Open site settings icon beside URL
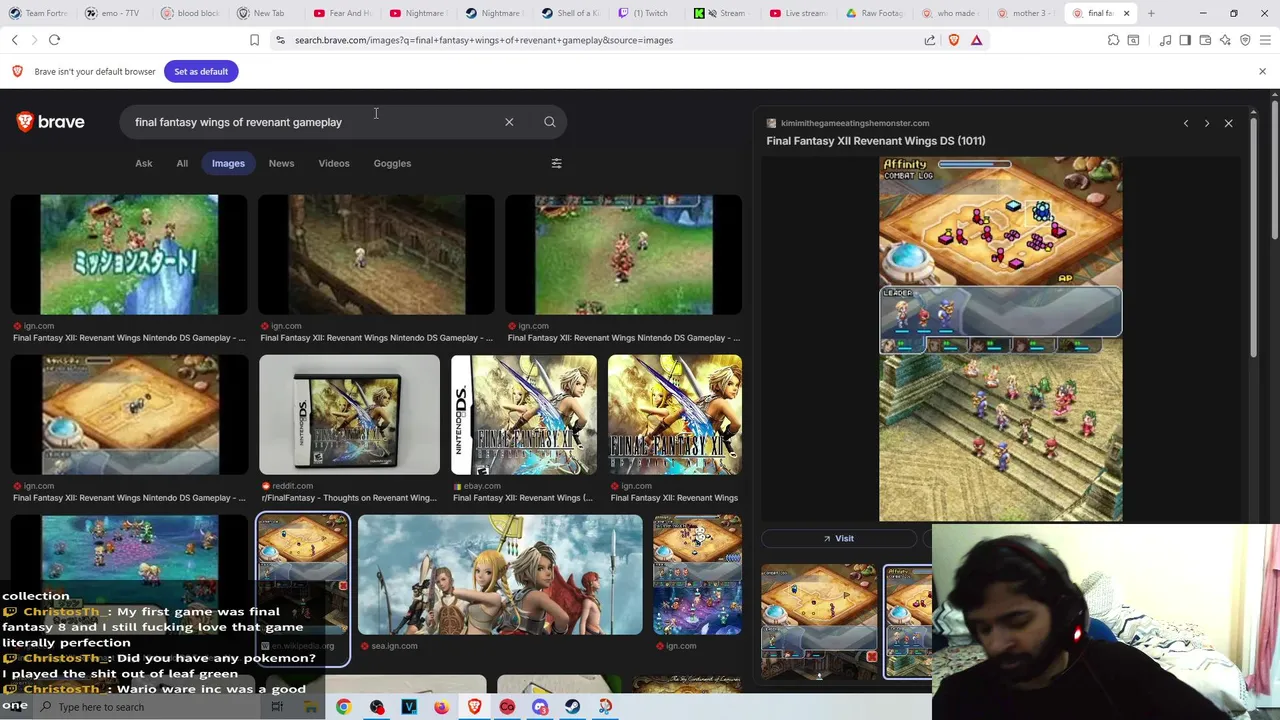The image size is (1280, 720). (280, 40)
